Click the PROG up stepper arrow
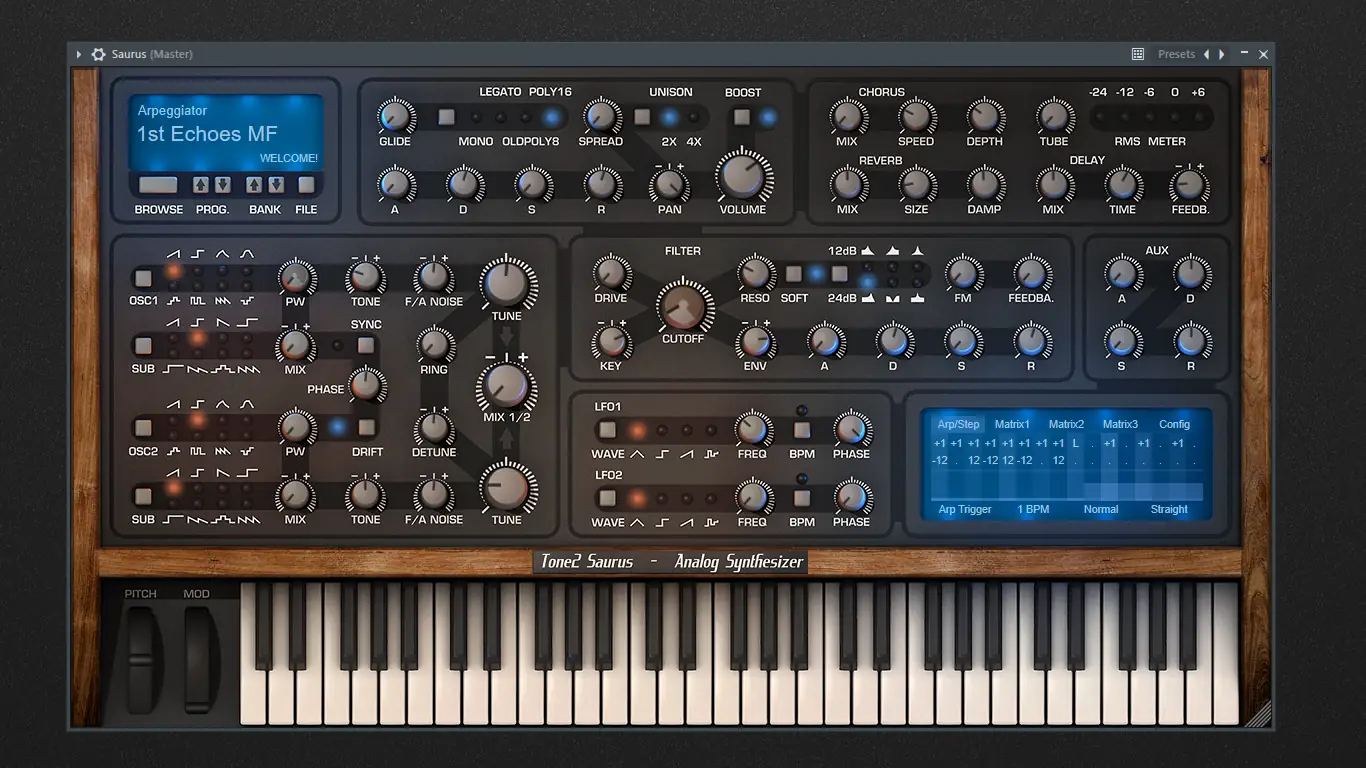The width and height of the screenshot is (1366, 768). pos(200,185)
